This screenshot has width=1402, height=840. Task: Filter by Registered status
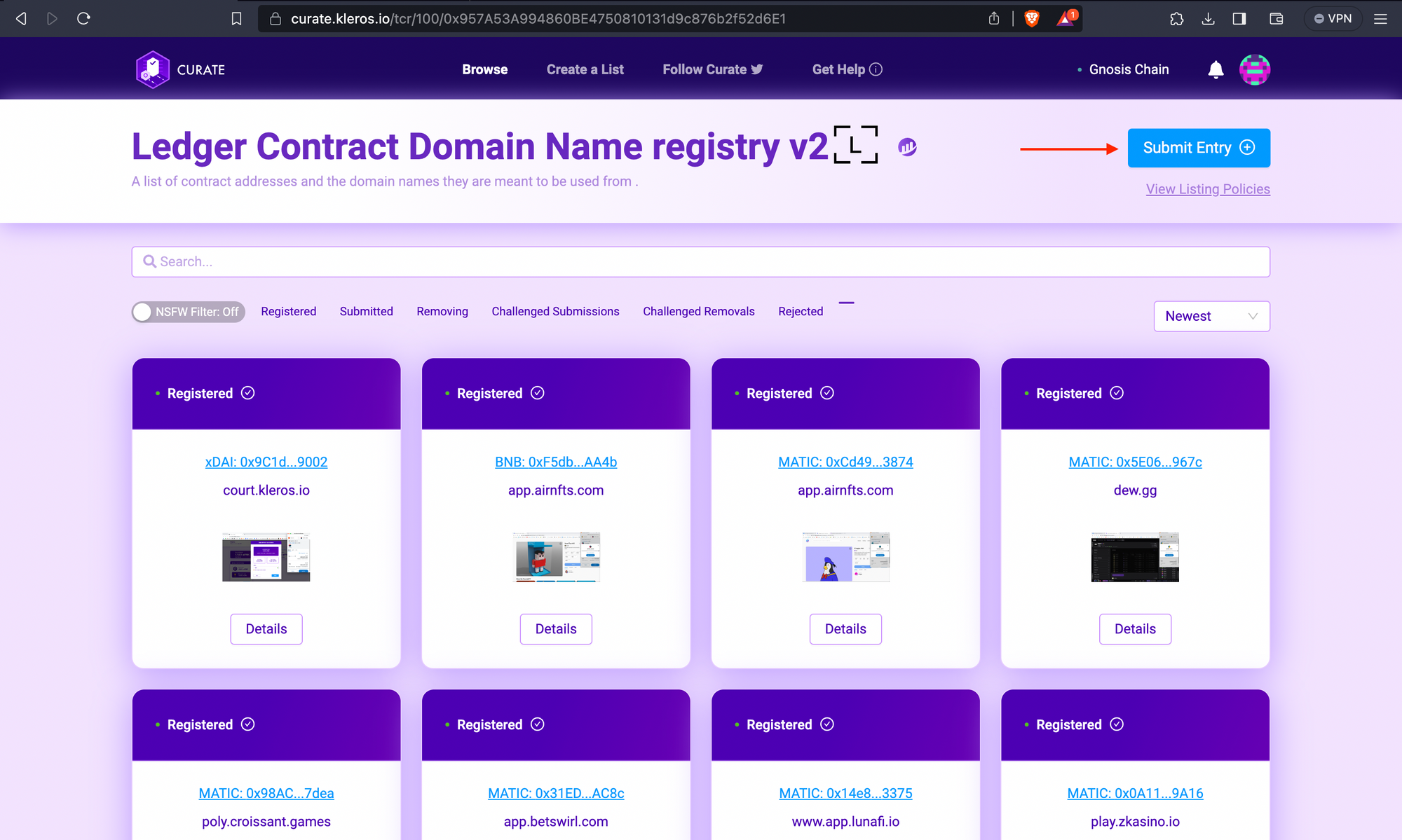click(x=288, y=311)
